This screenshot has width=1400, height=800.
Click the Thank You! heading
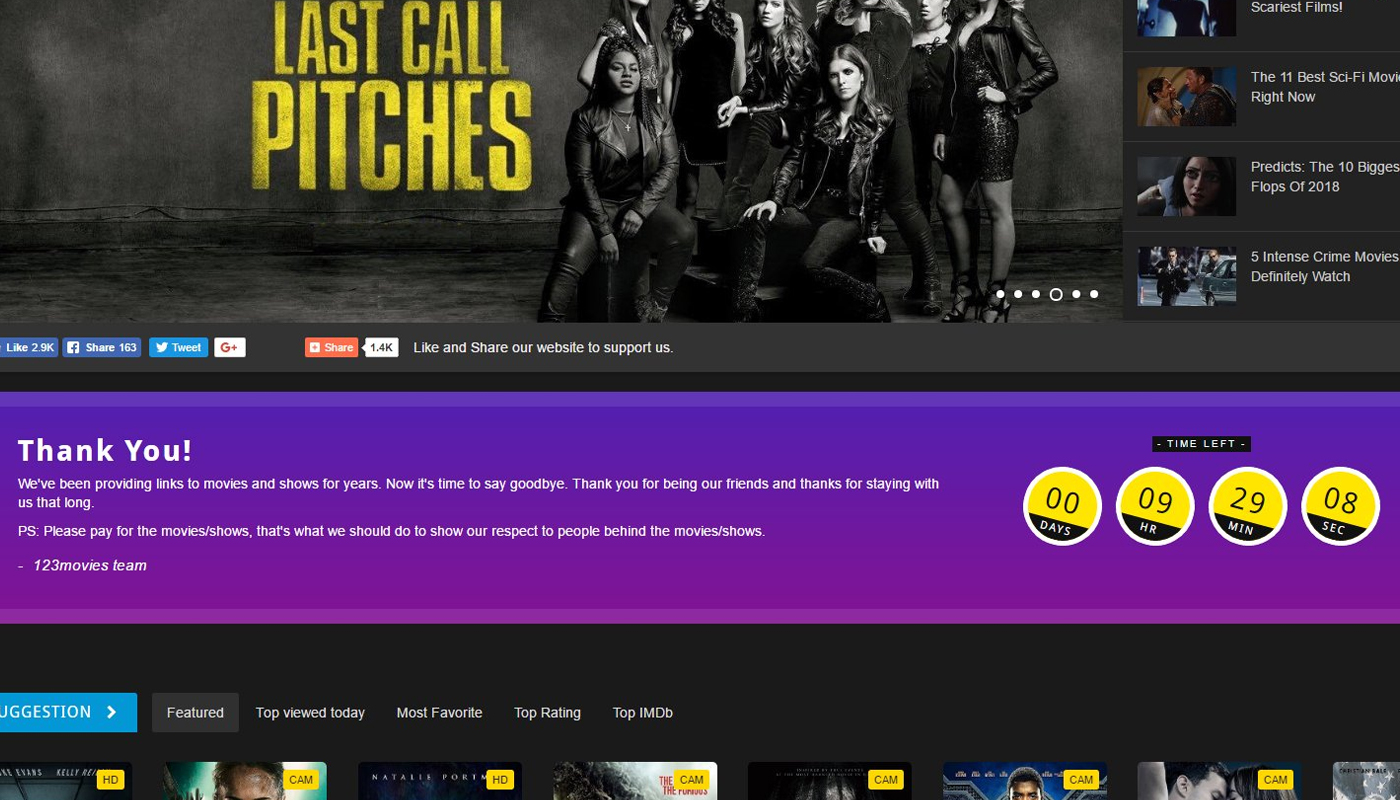(105, 451)
